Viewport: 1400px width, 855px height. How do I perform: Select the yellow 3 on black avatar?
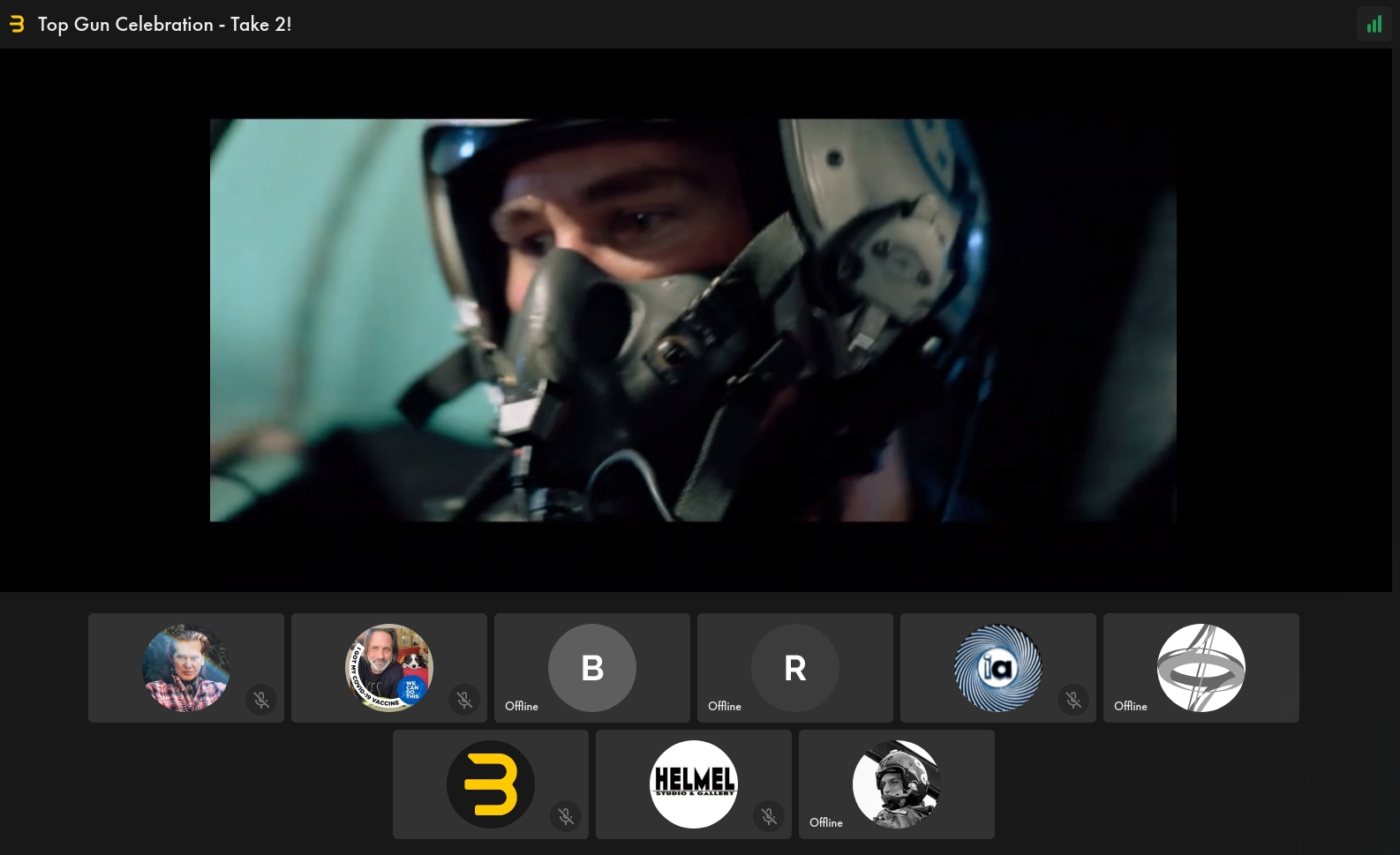point(491,784)
